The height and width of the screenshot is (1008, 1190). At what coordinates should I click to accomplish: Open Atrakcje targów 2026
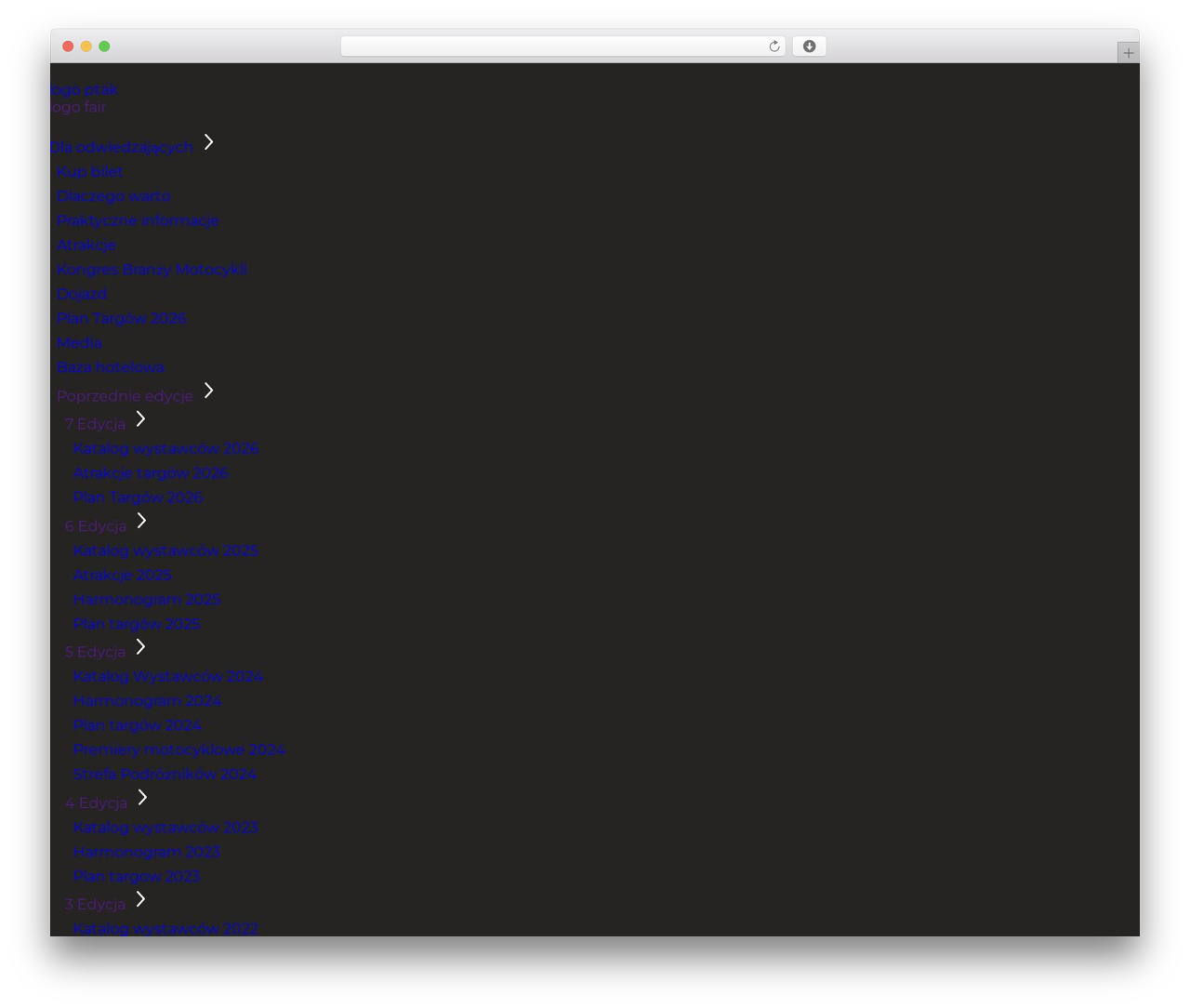[152, 472]
